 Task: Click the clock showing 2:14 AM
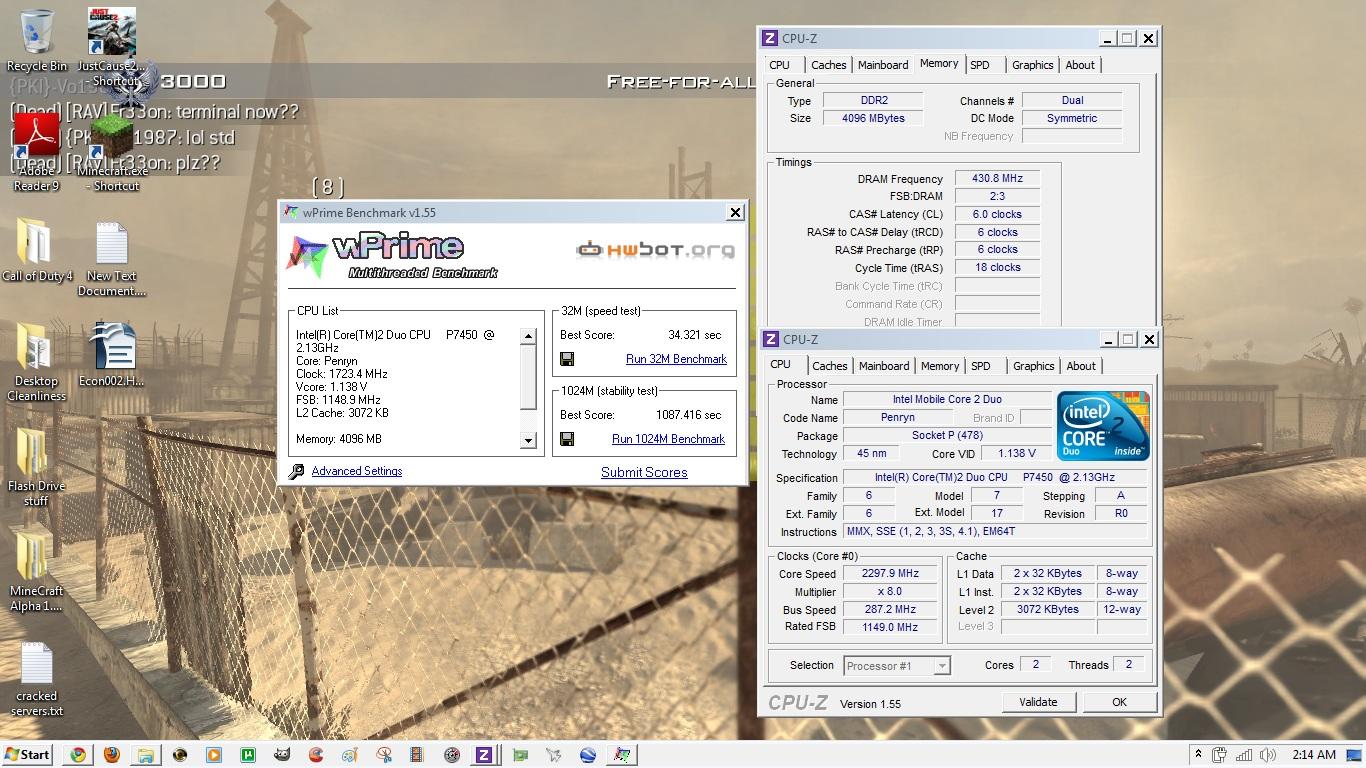pyautogui.click(x=1314, y=755)
